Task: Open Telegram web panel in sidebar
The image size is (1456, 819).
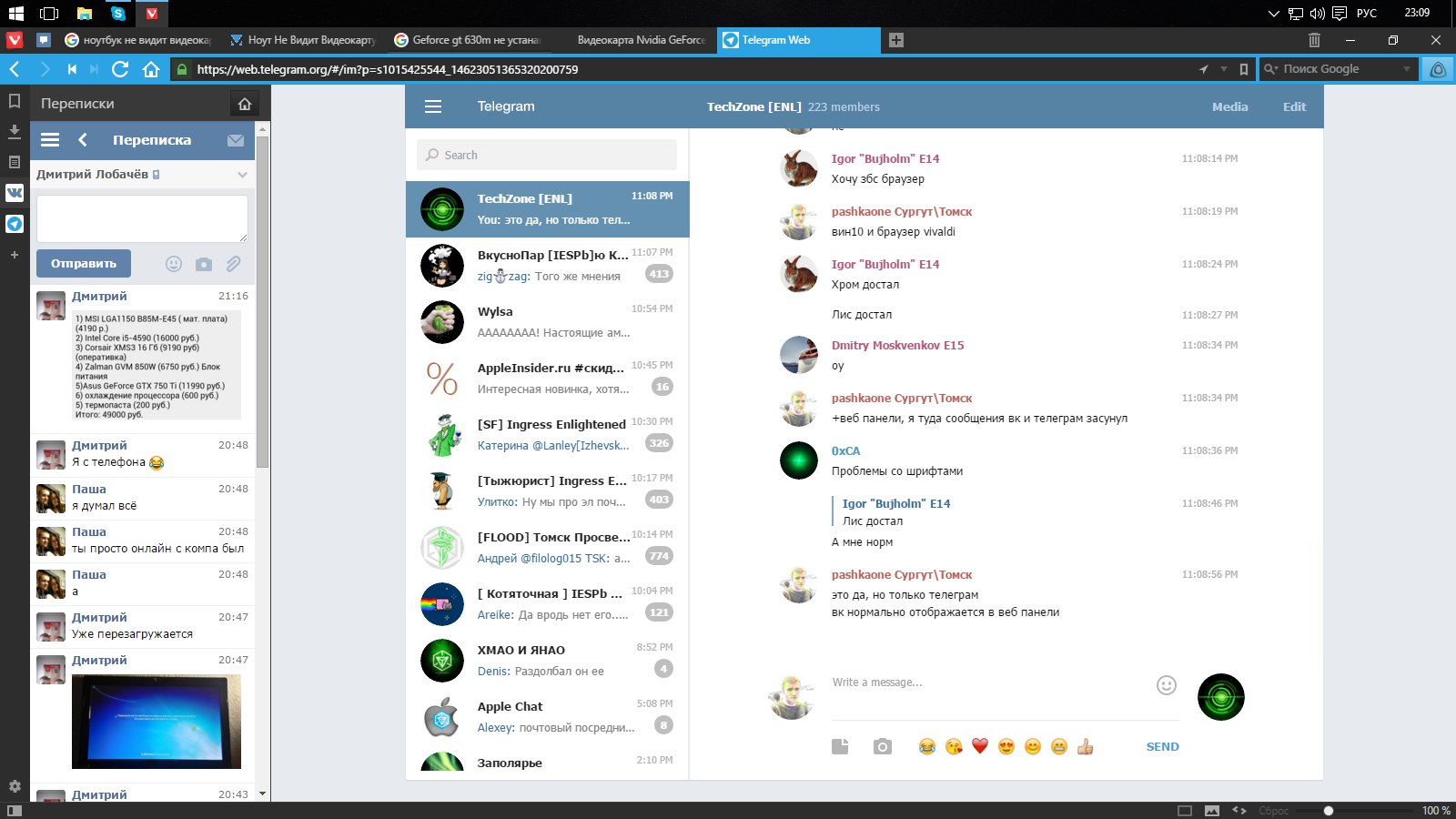Action: pos(15,224)
